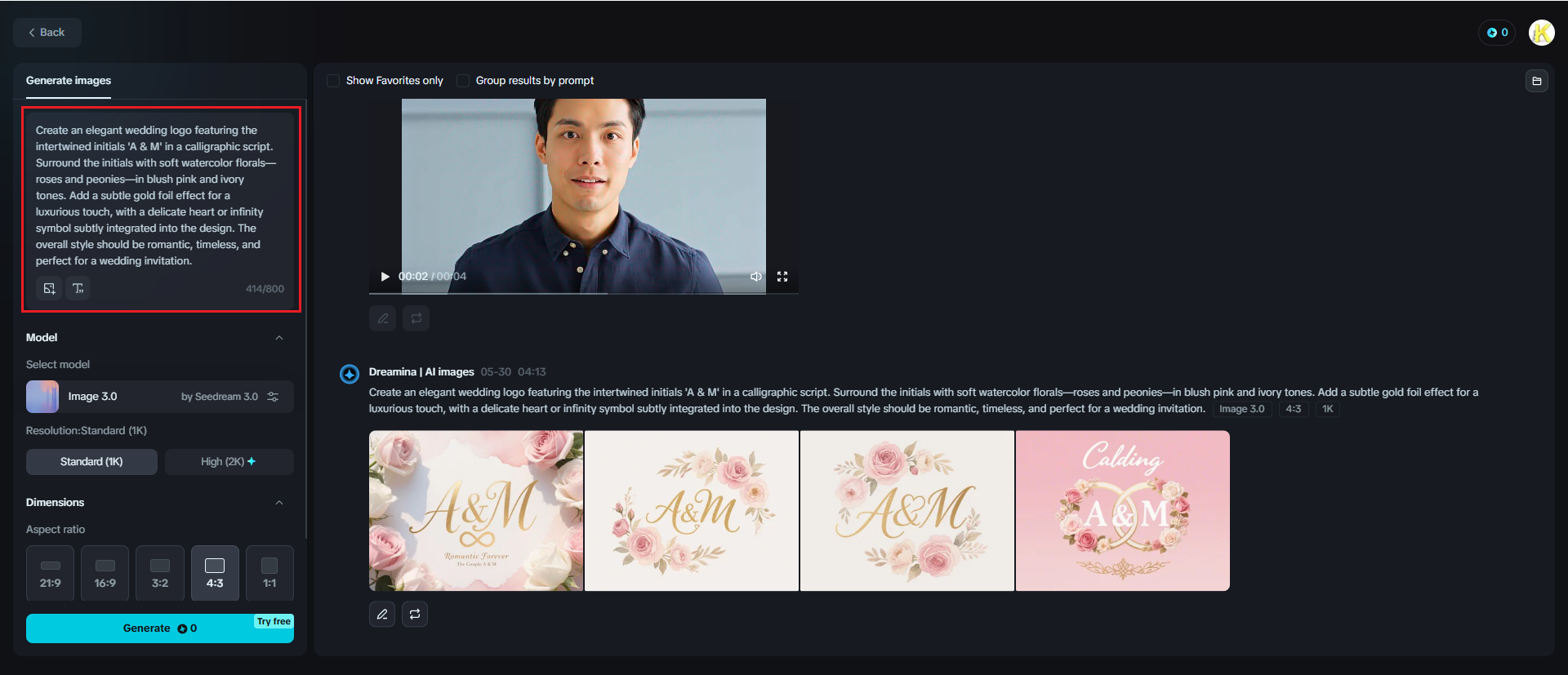The width and height of the screenshot is (1568, 675).
Task: Open model settings sliders icon
Action: (273, 397)
